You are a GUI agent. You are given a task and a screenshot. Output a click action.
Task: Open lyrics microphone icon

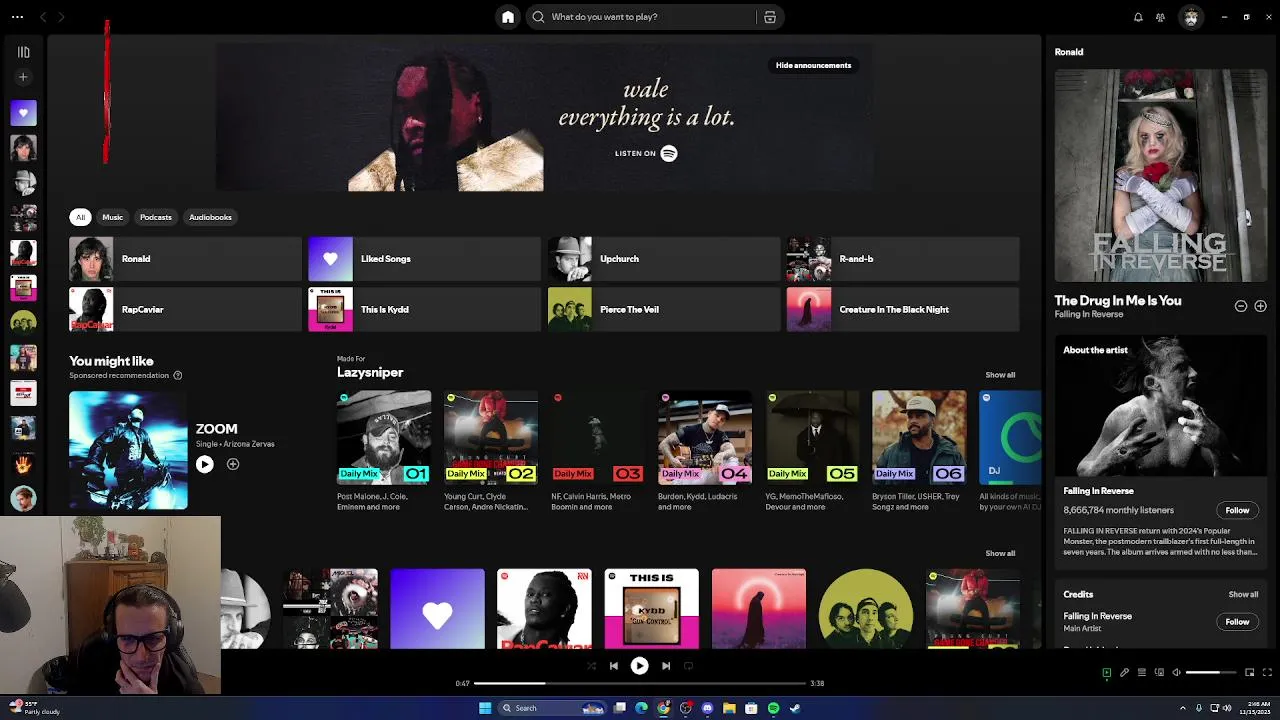tap(1124, 673)
